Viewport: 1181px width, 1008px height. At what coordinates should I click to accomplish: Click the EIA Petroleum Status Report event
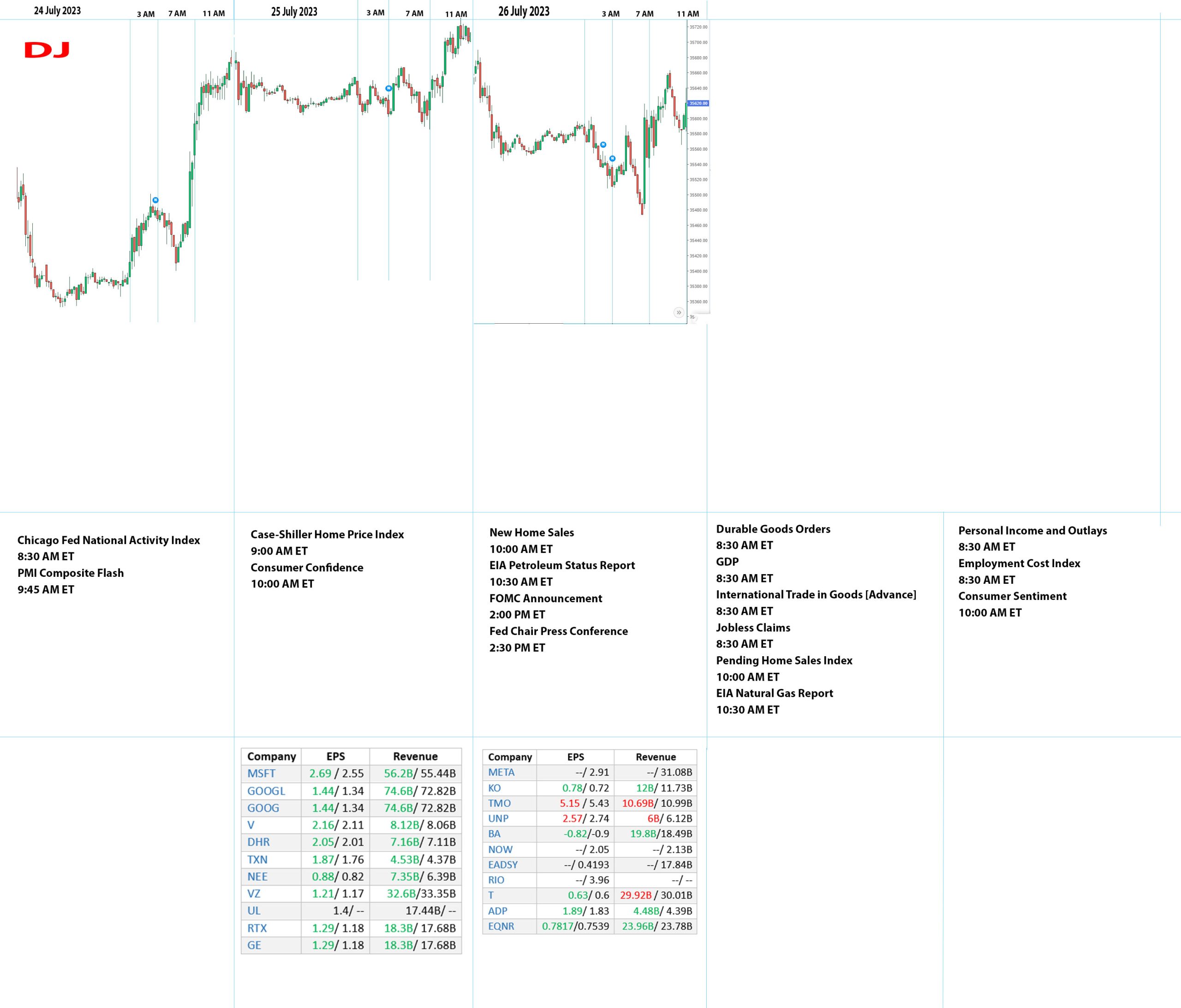pos(562,565)
